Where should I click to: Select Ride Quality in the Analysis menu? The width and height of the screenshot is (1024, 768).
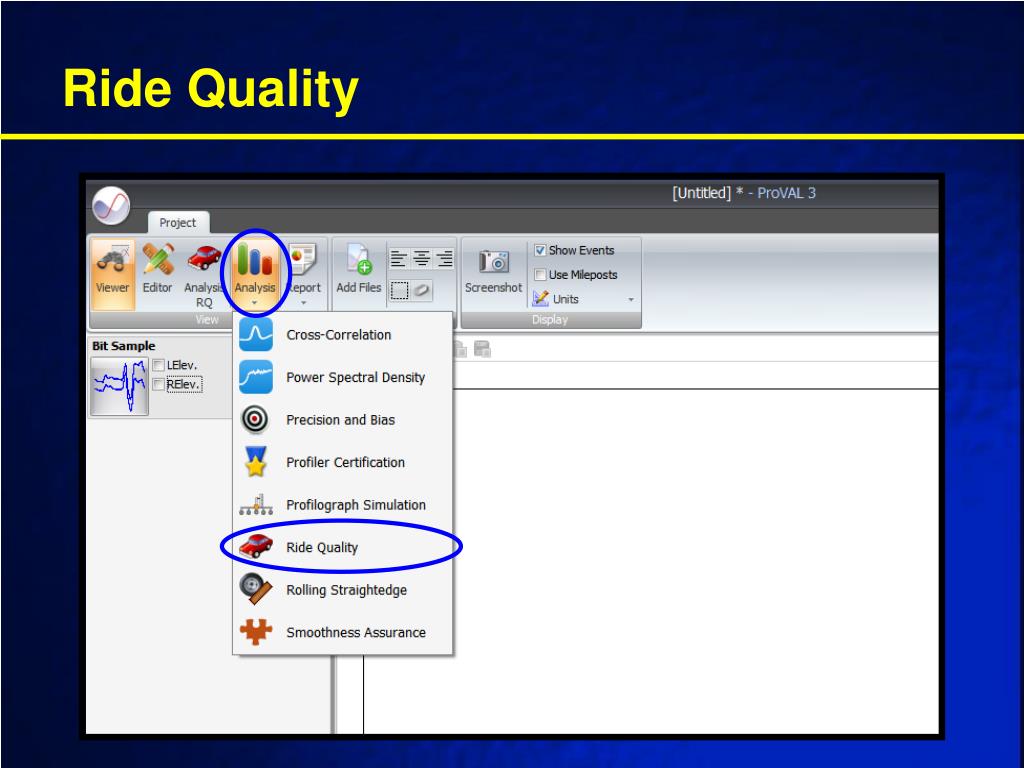click(342, 547)
